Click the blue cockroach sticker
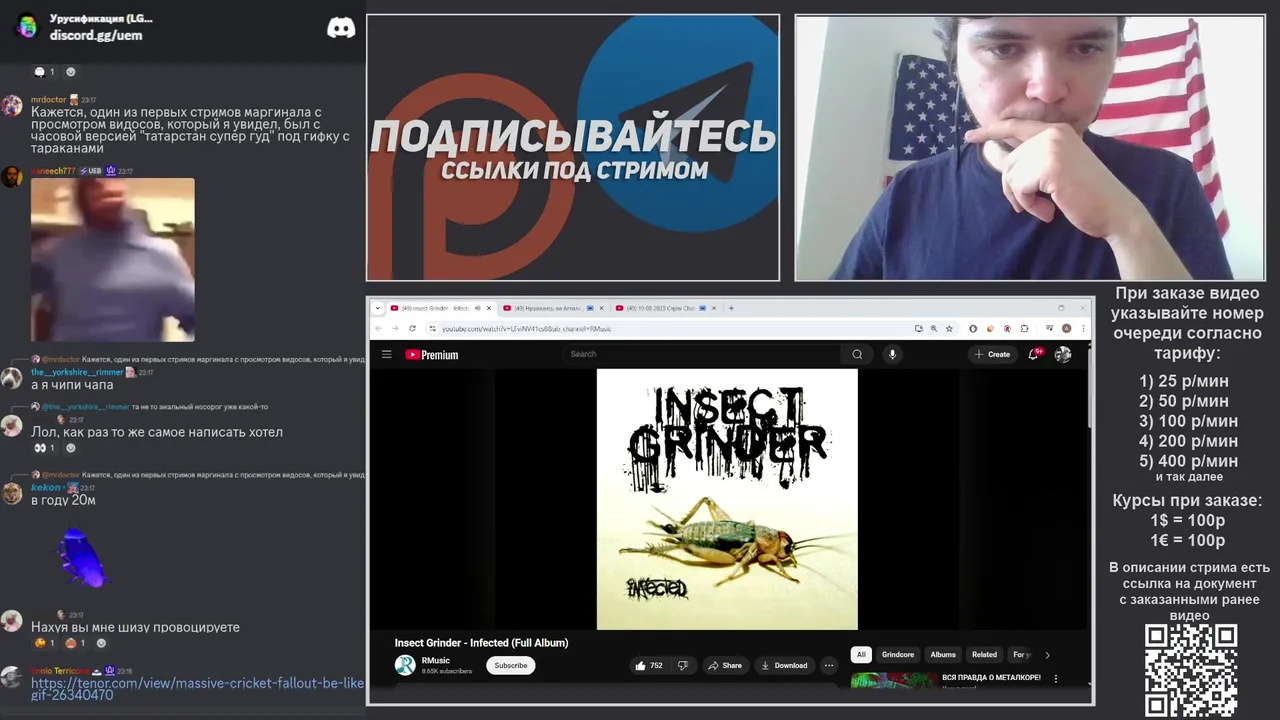The image size is (1280, 720). point(80,558)
